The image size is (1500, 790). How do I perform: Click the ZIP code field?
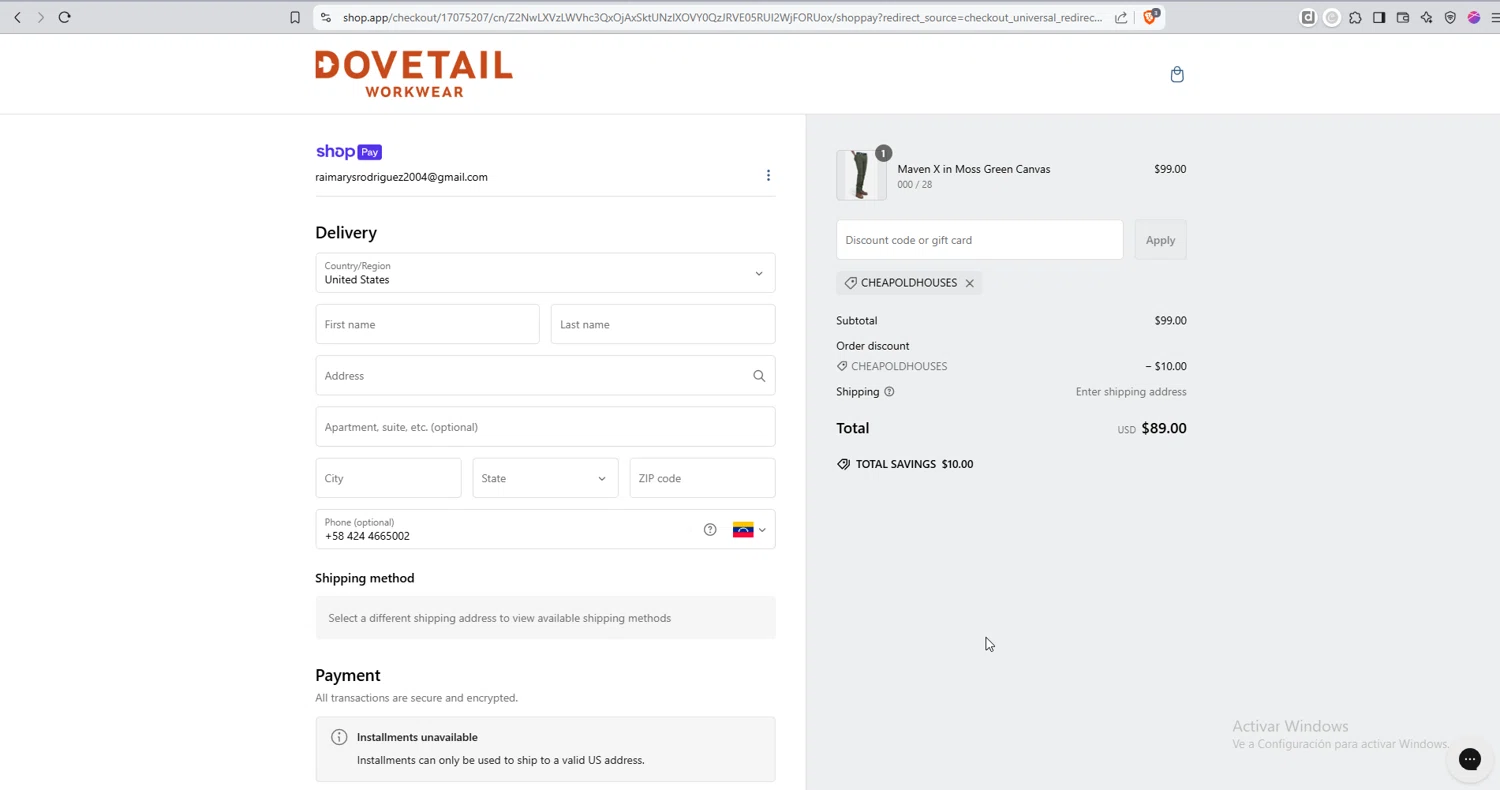(702, 478)
